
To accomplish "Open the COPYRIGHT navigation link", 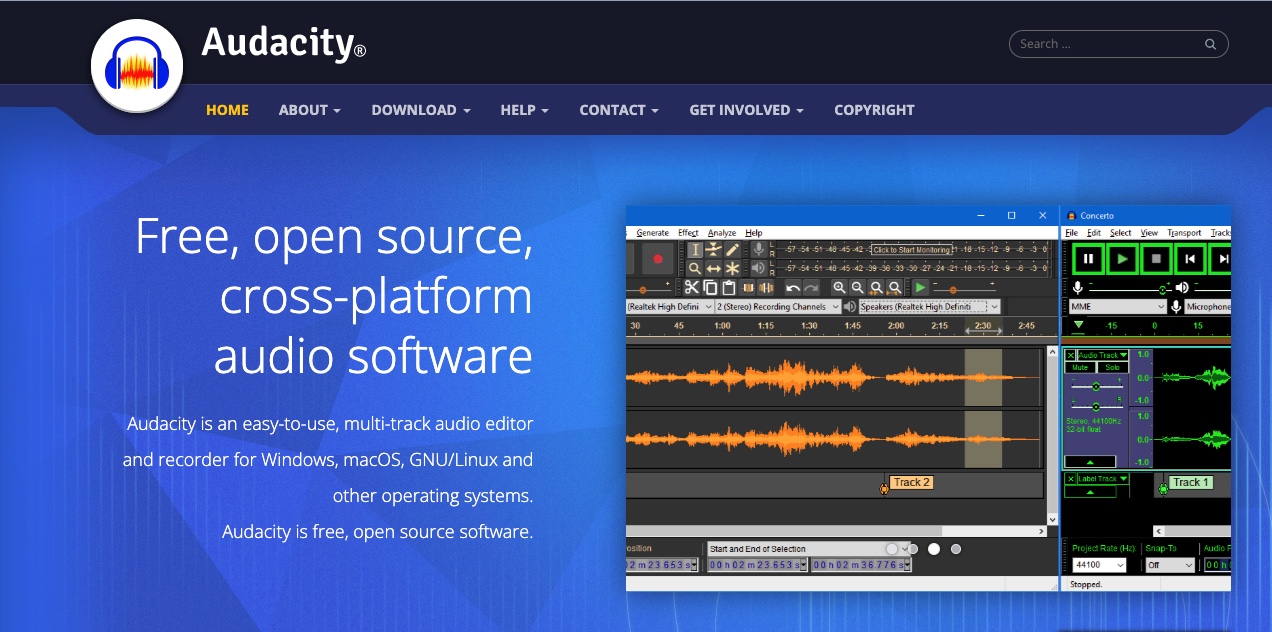I will point(874,110).
